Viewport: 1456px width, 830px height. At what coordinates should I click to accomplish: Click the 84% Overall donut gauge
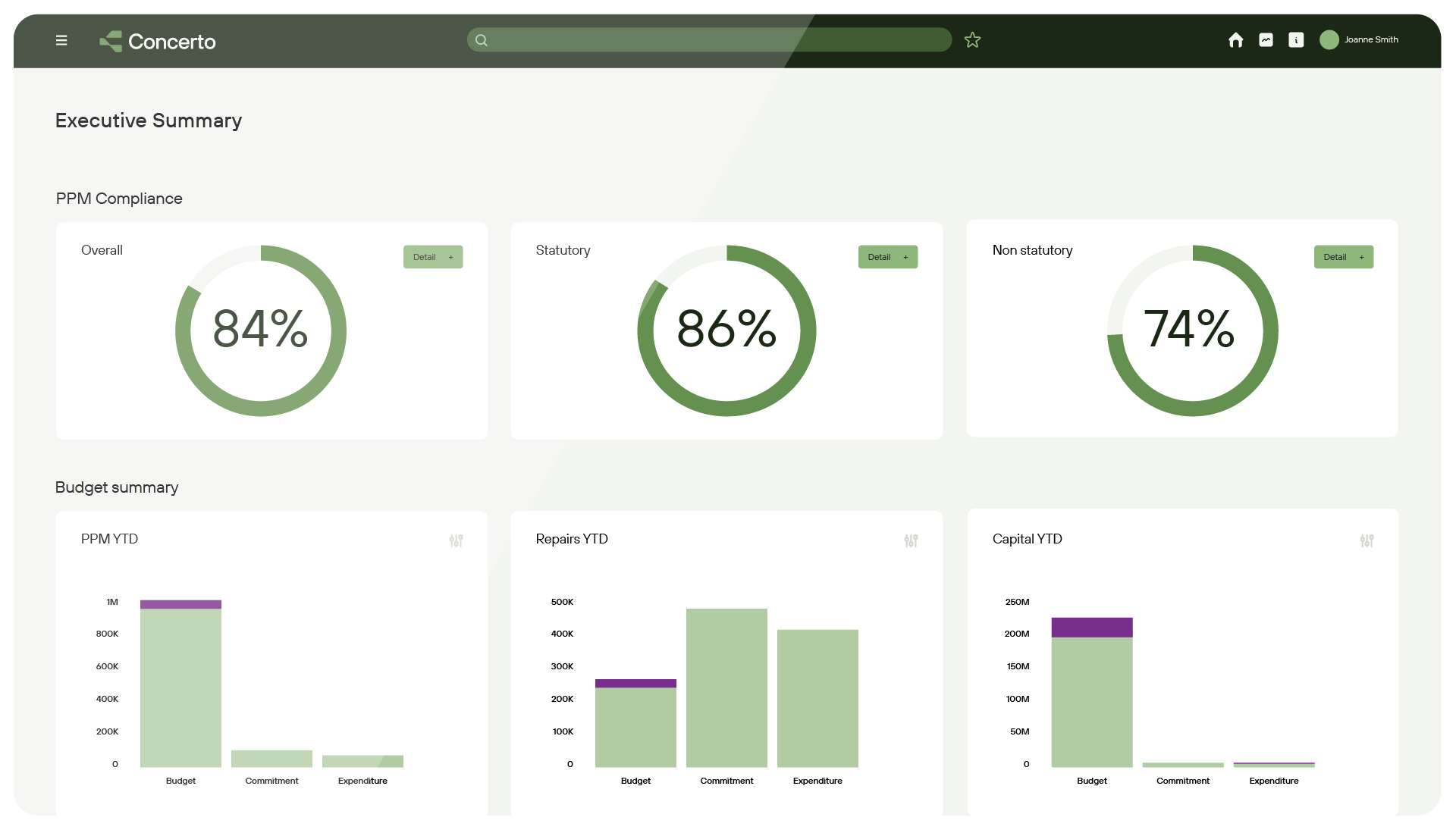pos(260,330)
